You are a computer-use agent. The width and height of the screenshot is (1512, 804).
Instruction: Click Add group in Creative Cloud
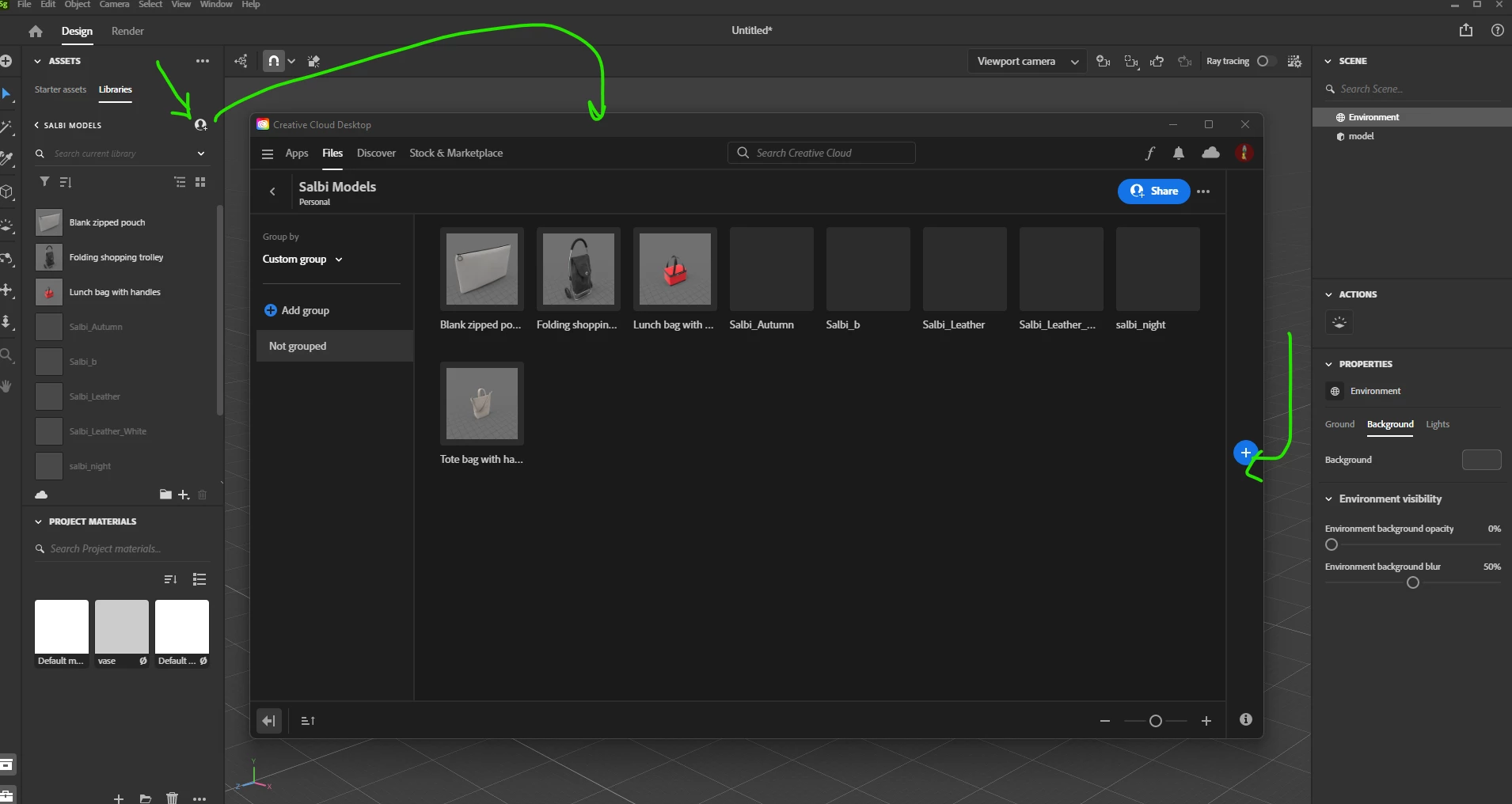coord(297,310)
